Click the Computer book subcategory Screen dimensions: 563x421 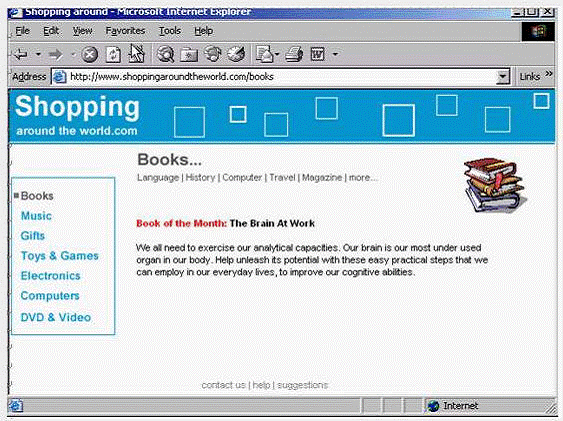pos(242,178)
